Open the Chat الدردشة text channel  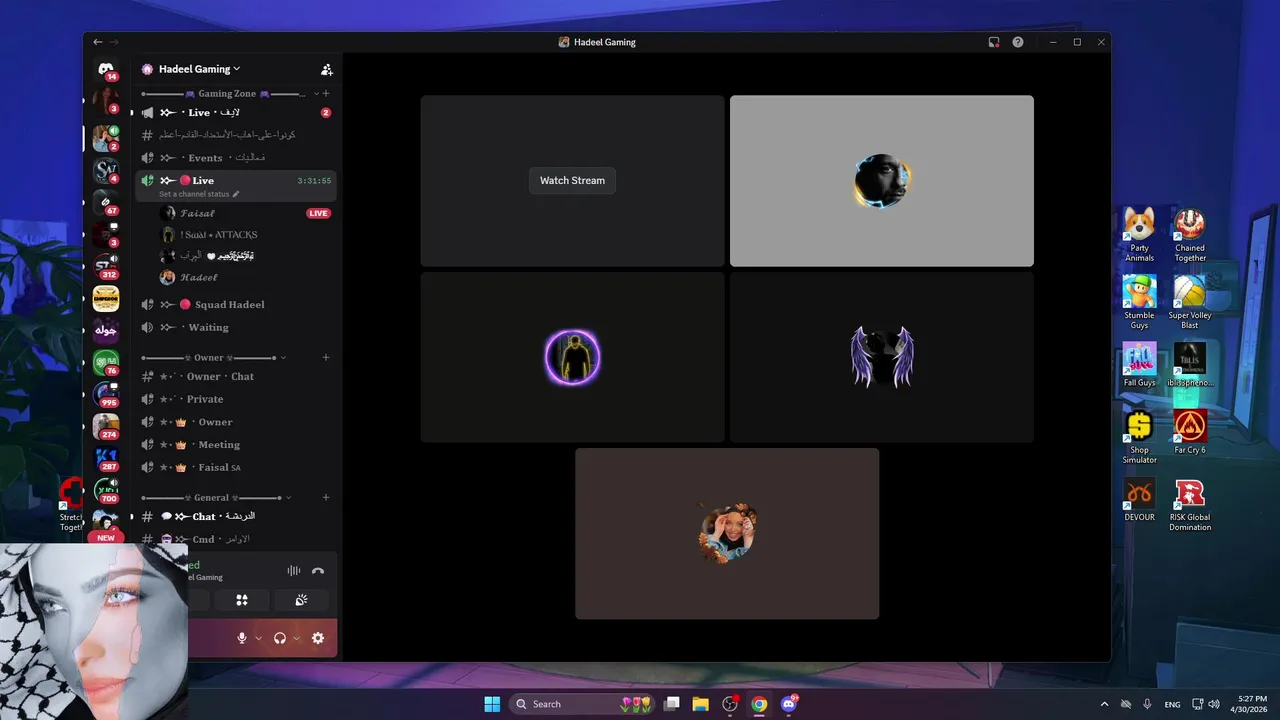click(x=235, y=516)
